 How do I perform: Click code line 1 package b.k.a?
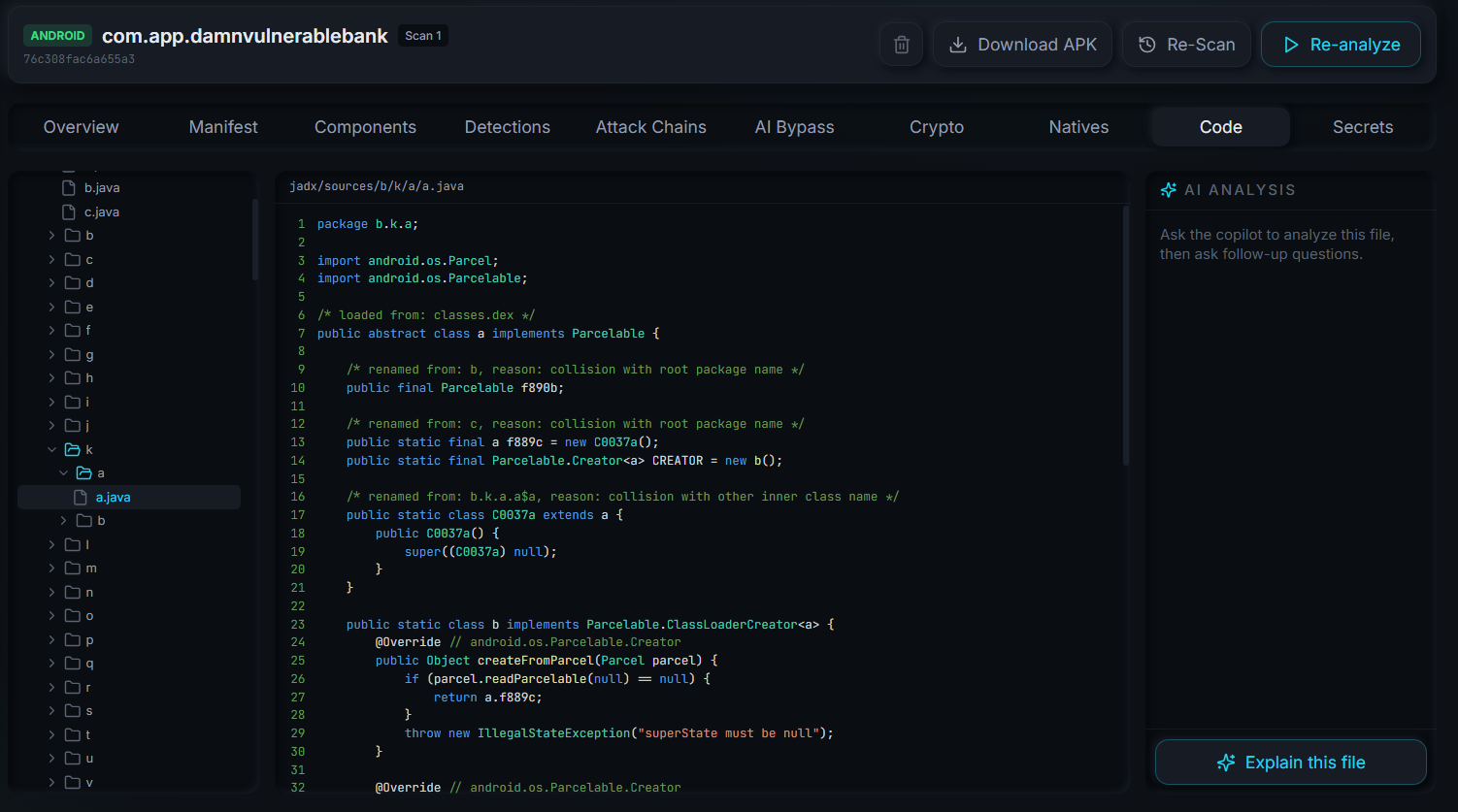[x=368, y=224]
